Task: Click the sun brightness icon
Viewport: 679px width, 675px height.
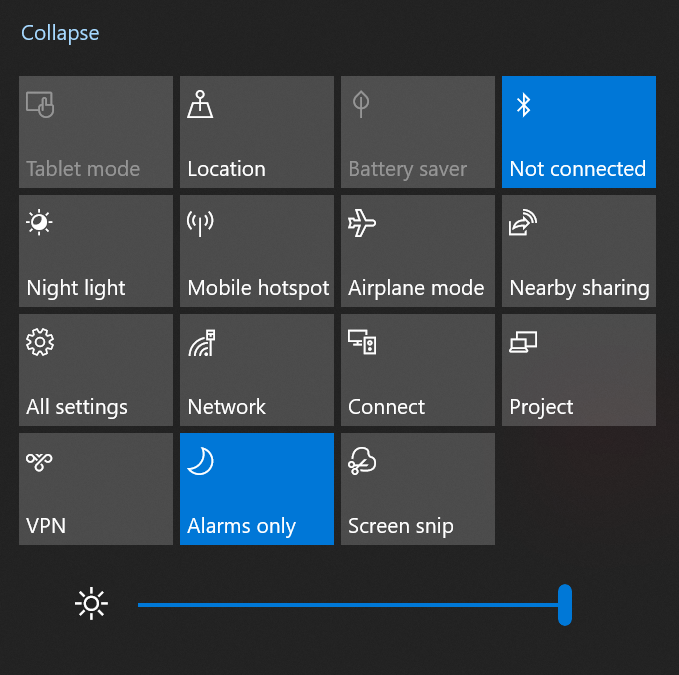Action: [x=92, y=604]
